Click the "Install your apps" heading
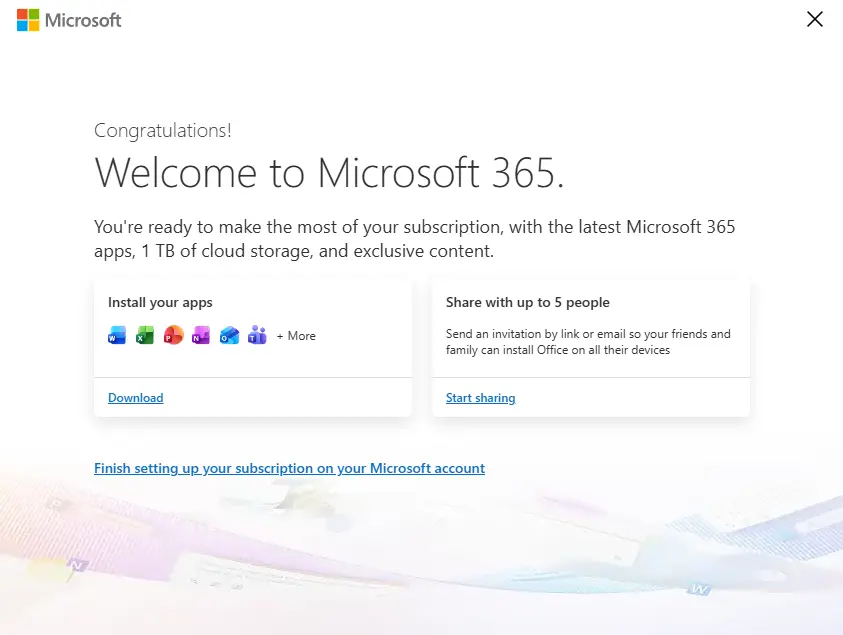 (160, 303)
